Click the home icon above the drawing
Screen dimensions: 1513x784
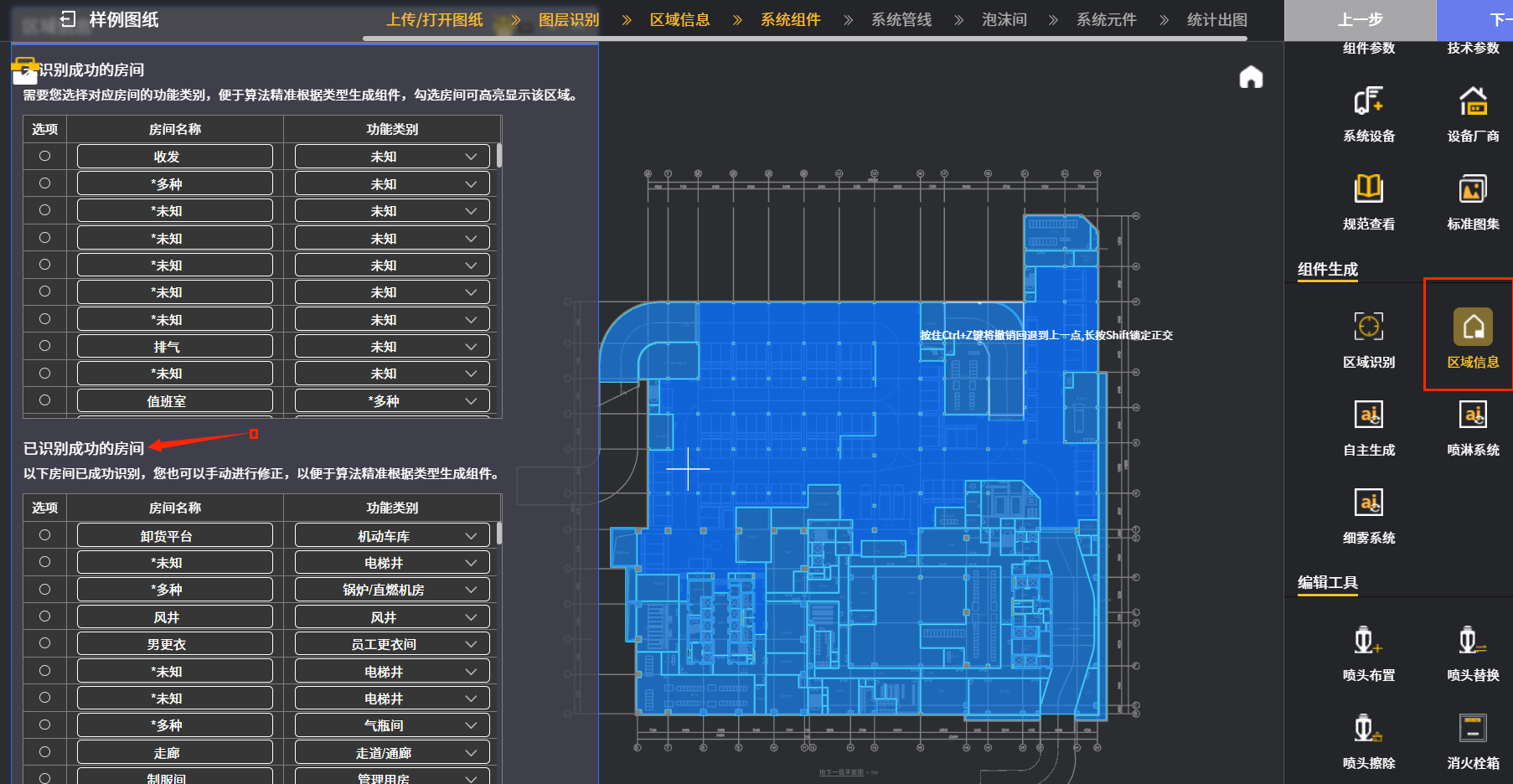click(x=1251, y=77)
